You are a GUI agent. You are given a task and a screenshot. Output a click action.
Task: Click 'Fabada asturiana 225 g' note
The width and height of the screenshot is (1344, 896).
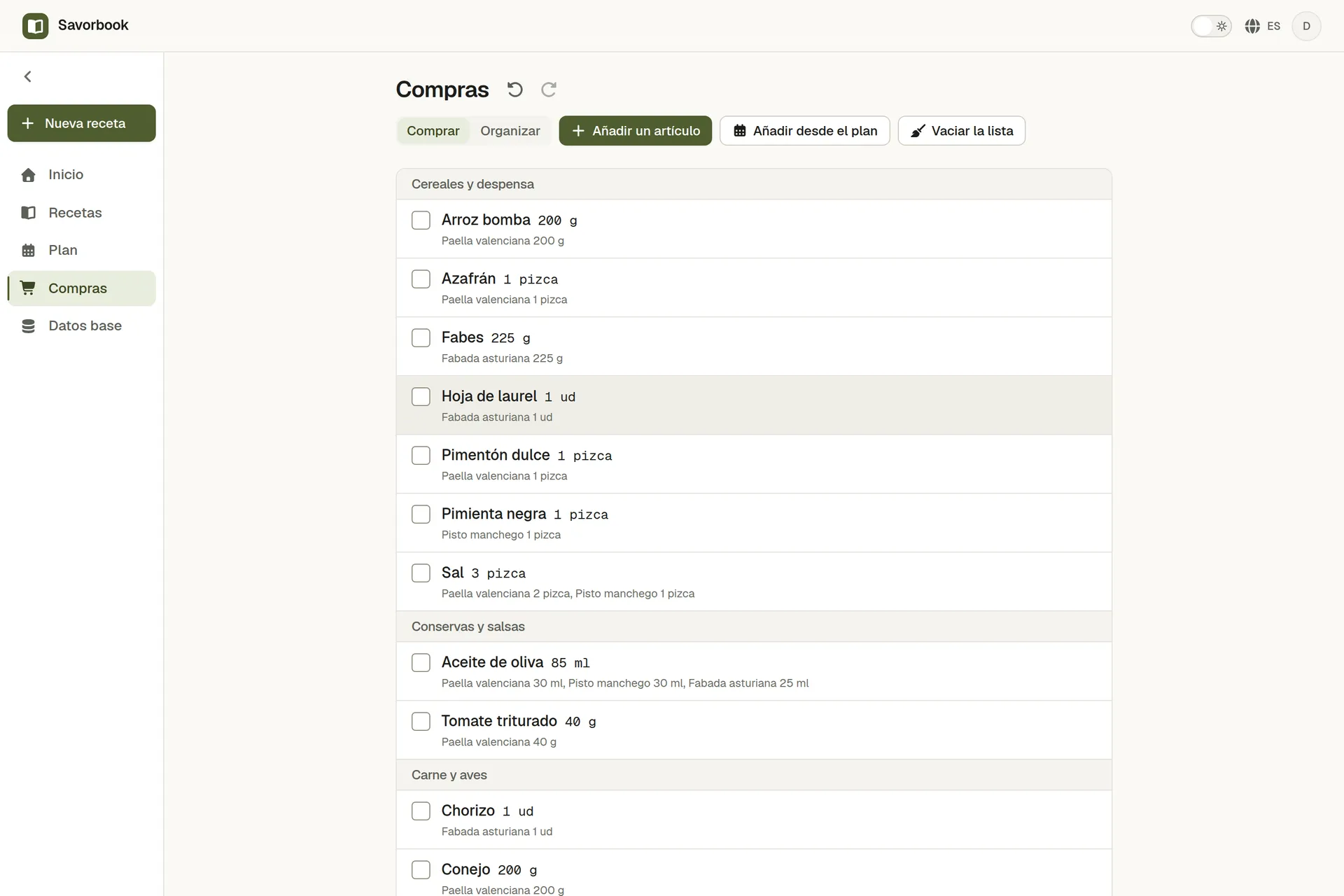tap(502, 358)
